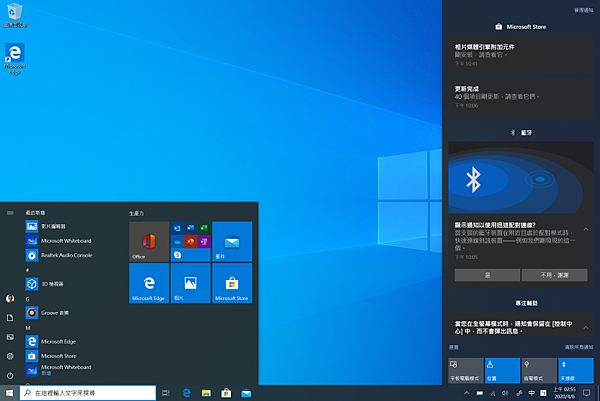Click the '#' letter group header
Image resolution: width=600 pixels, height=401 pixels.
[x=27, y=270]
